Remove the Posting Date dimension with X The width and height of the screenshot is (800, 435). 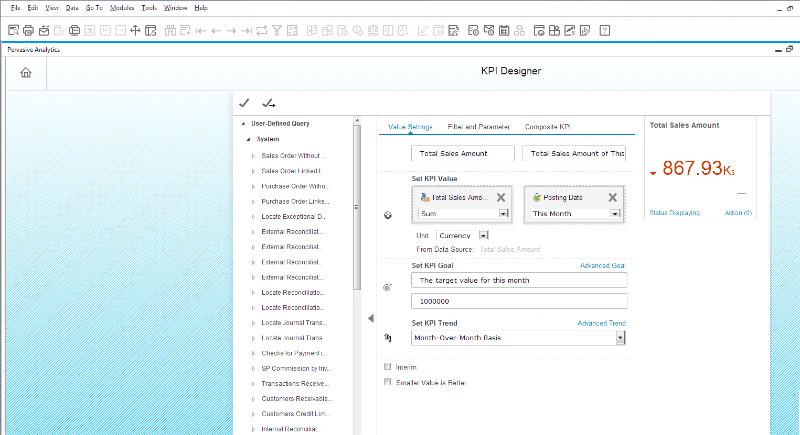pos(614,197)
